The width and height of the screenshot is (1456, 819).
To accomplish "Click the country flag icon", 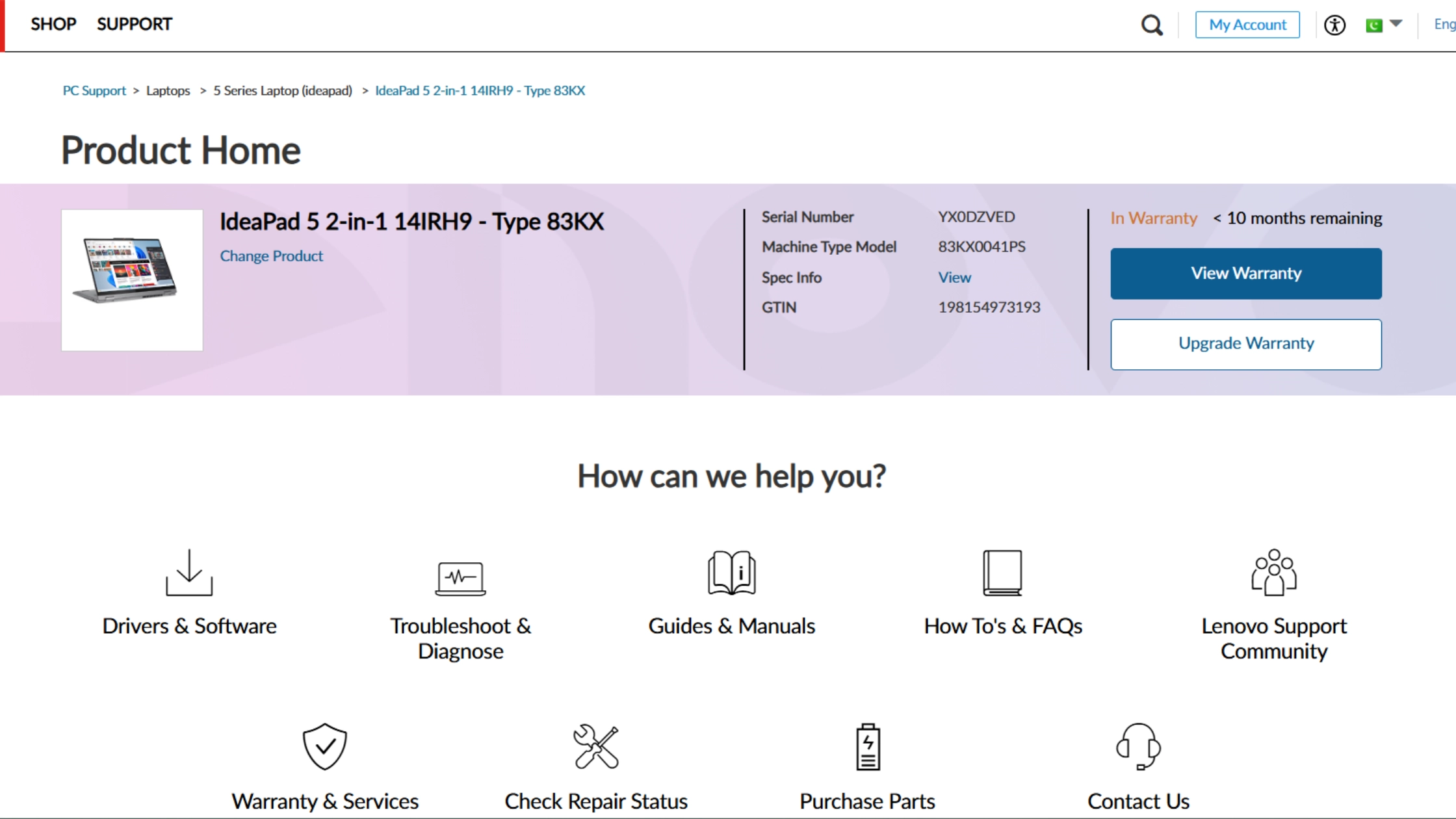I will [1374, 25].
